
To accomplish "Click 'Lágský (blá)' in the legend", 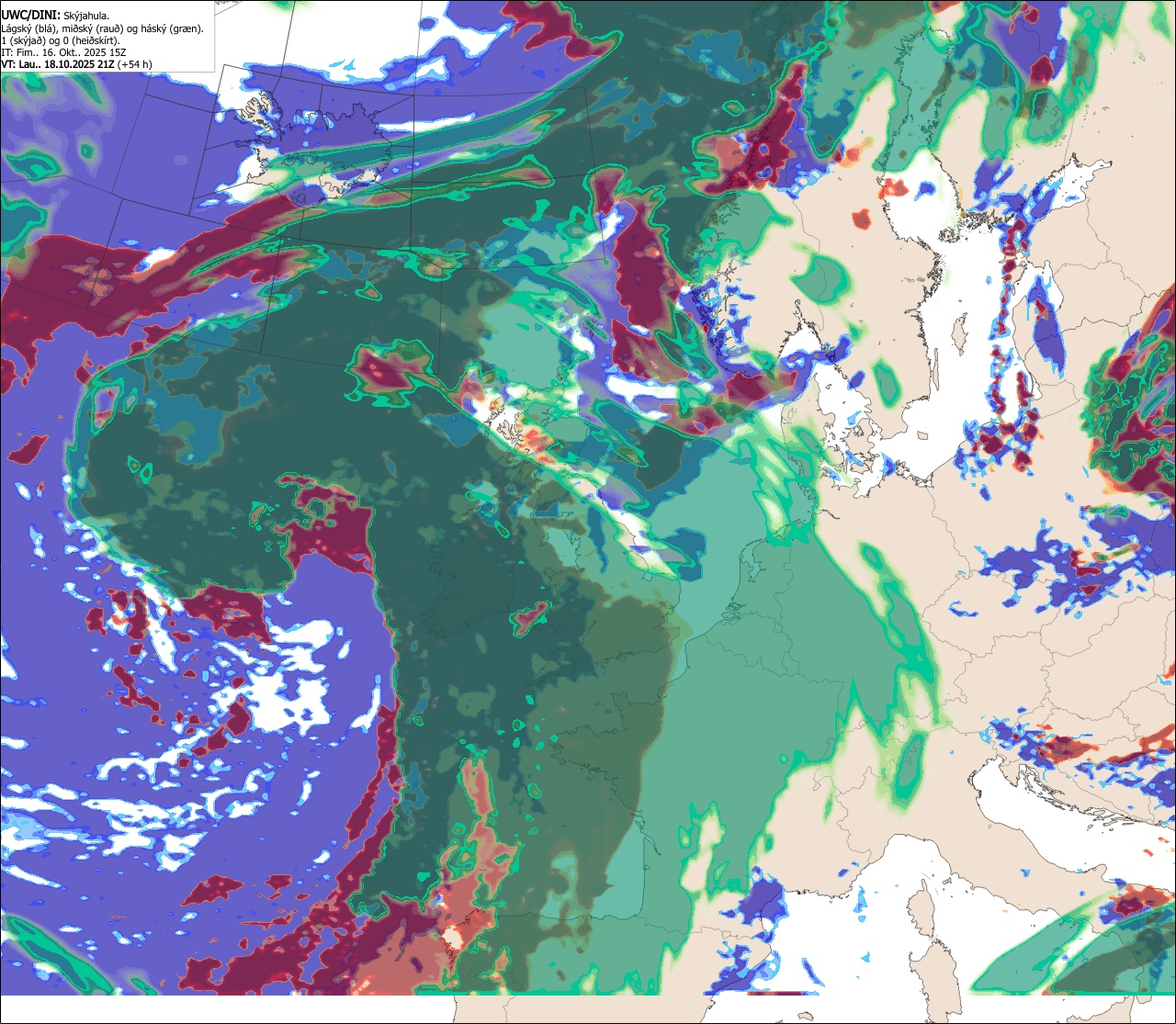I will [28, 29].
